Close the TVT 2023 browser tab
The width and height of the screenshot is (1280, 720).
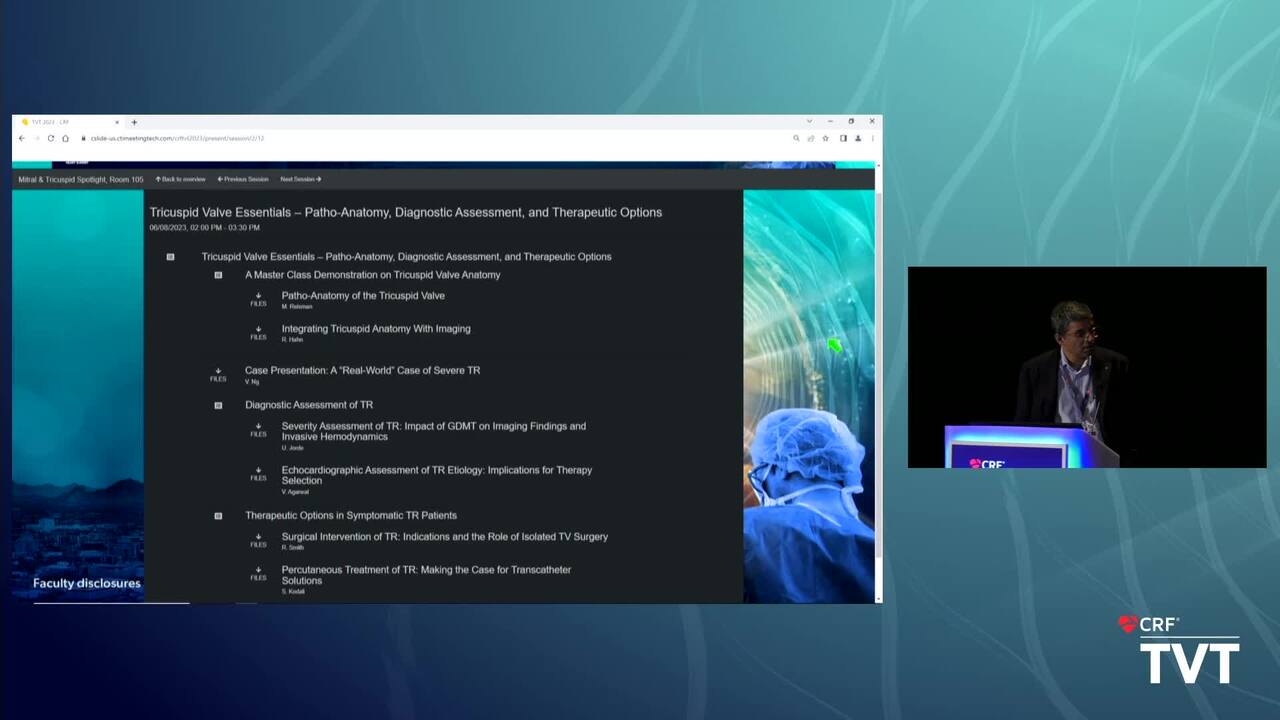116,122
